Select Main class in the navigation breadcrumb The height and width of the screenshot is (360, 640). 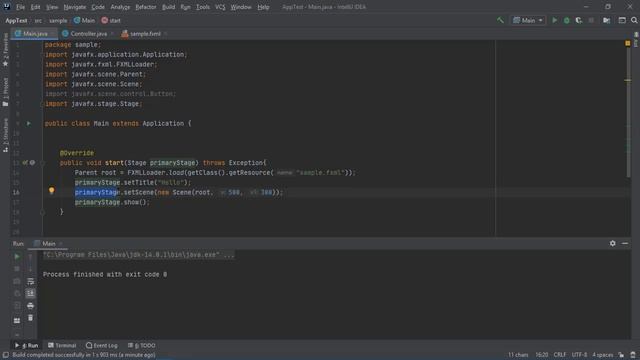pos(84,20)
